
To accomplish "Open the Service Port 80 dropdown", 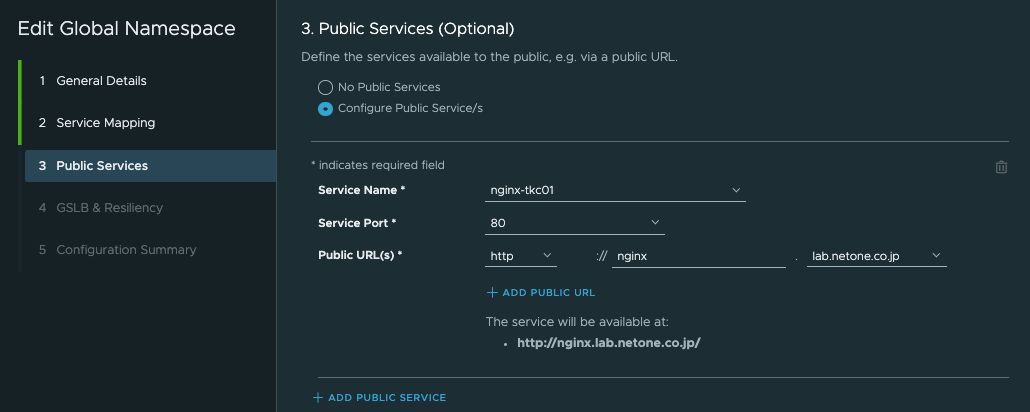I will [575, 223].
